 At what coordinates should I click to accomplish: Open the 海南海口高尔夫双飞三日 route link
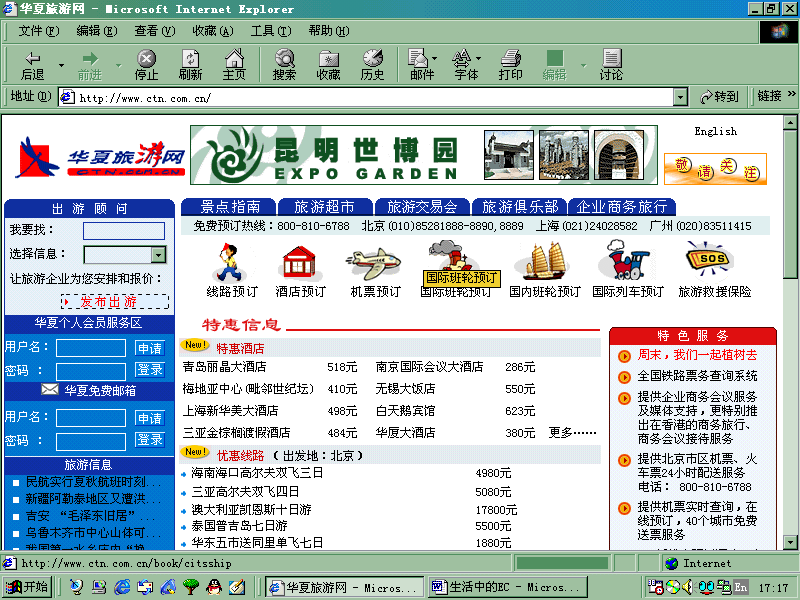click(x=257, y=473)
